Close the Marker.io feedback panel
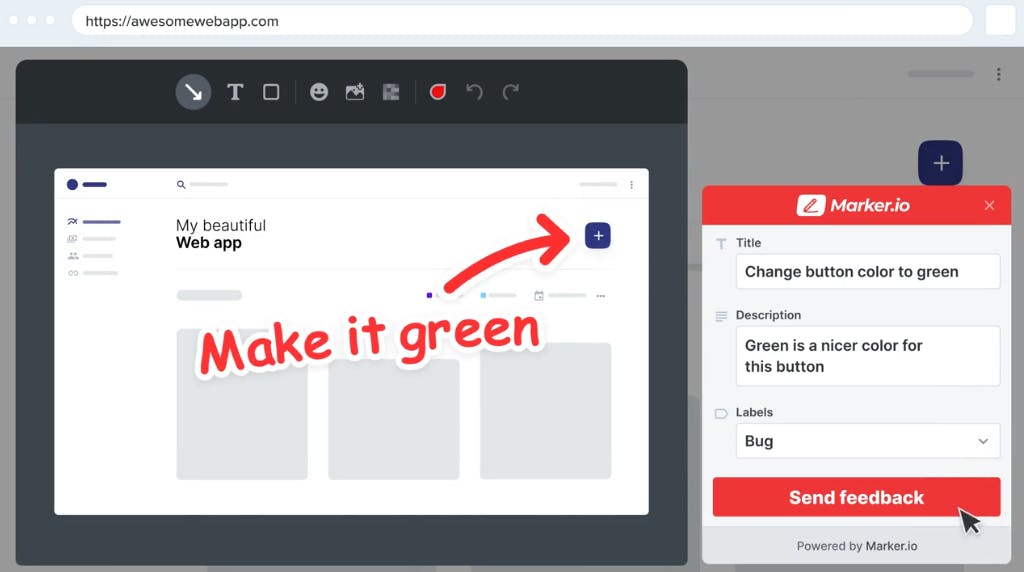Viewport: 1024px width, 572px height. coord(989,205)
